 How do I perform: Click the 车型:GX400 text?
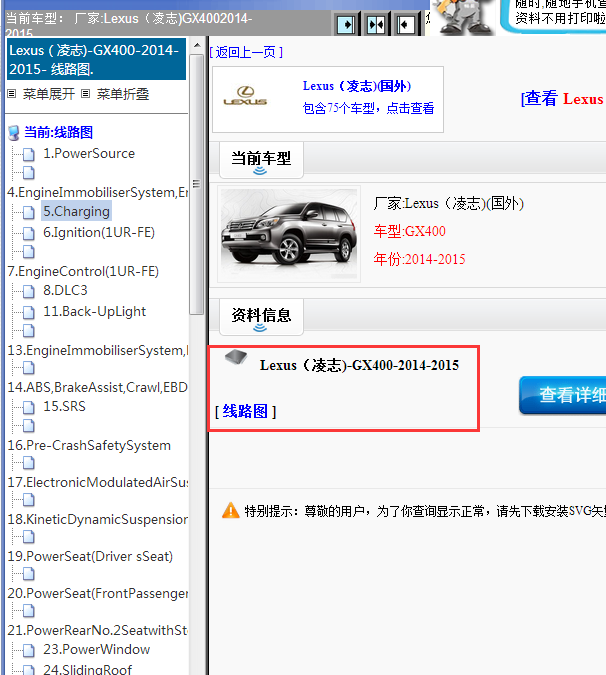point(409,231)
